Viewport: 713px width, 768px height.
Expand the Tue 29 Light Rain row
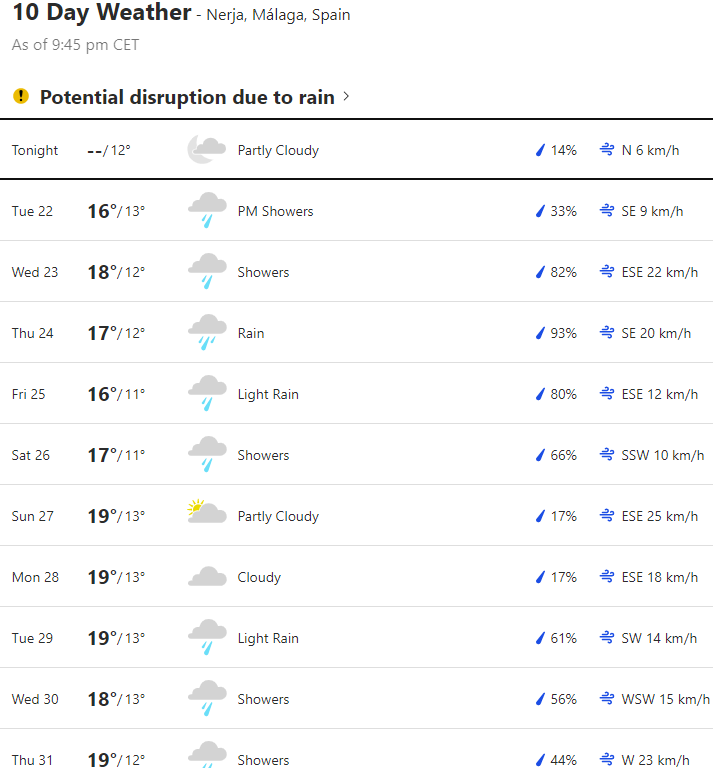click(356, 638)
